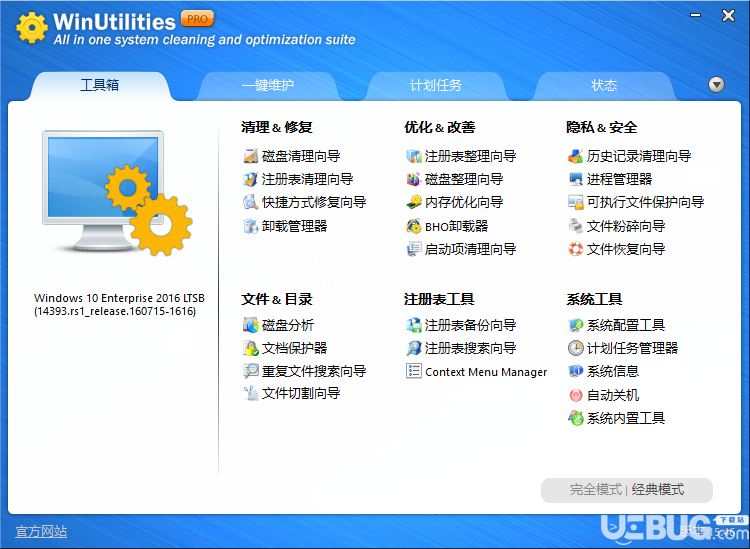Click the 系统内置工具 icon
This screenshot has width=750, height=549.
(x=575, y=418)
